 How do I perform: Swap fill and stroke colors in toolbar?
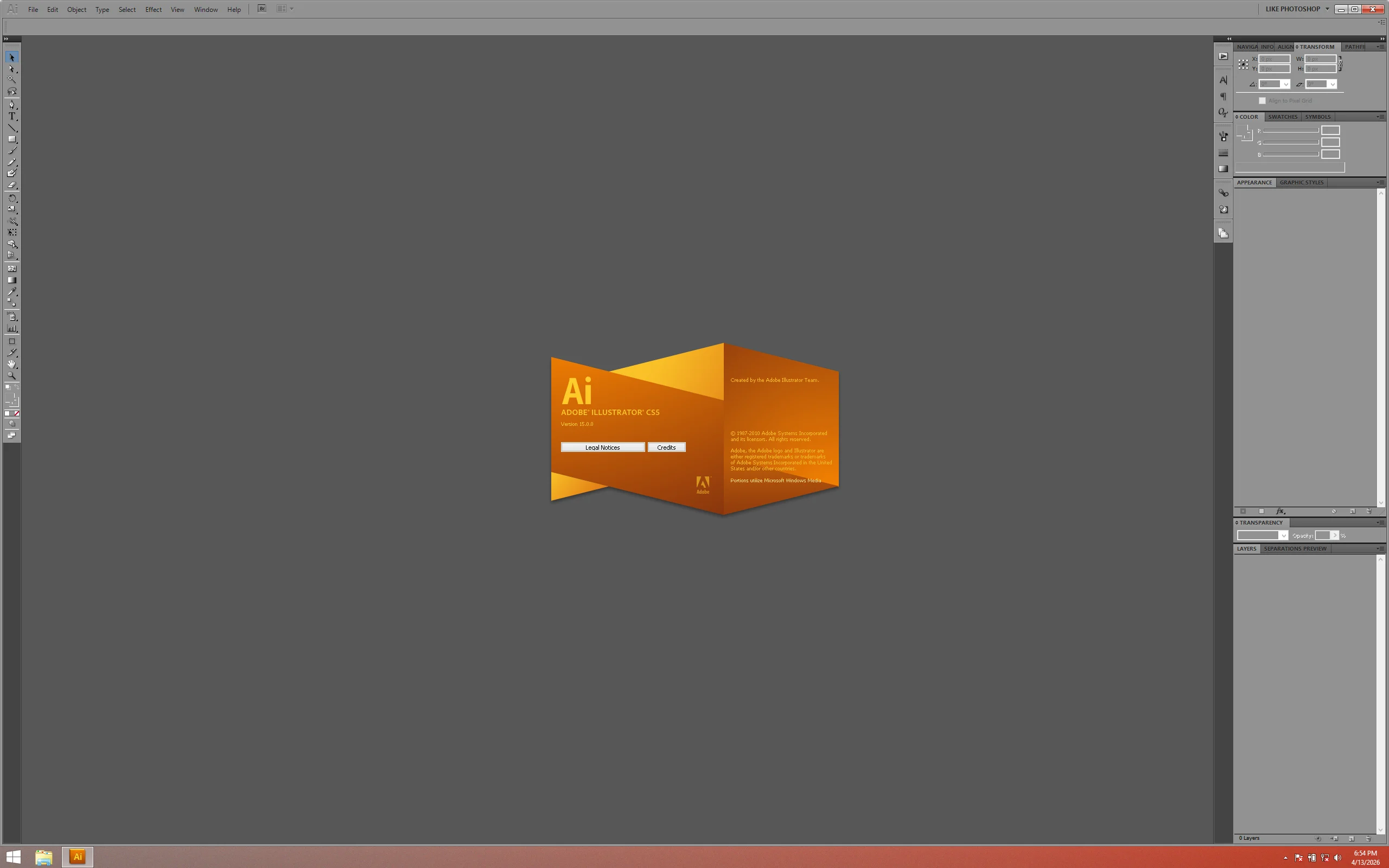point(17,387)
